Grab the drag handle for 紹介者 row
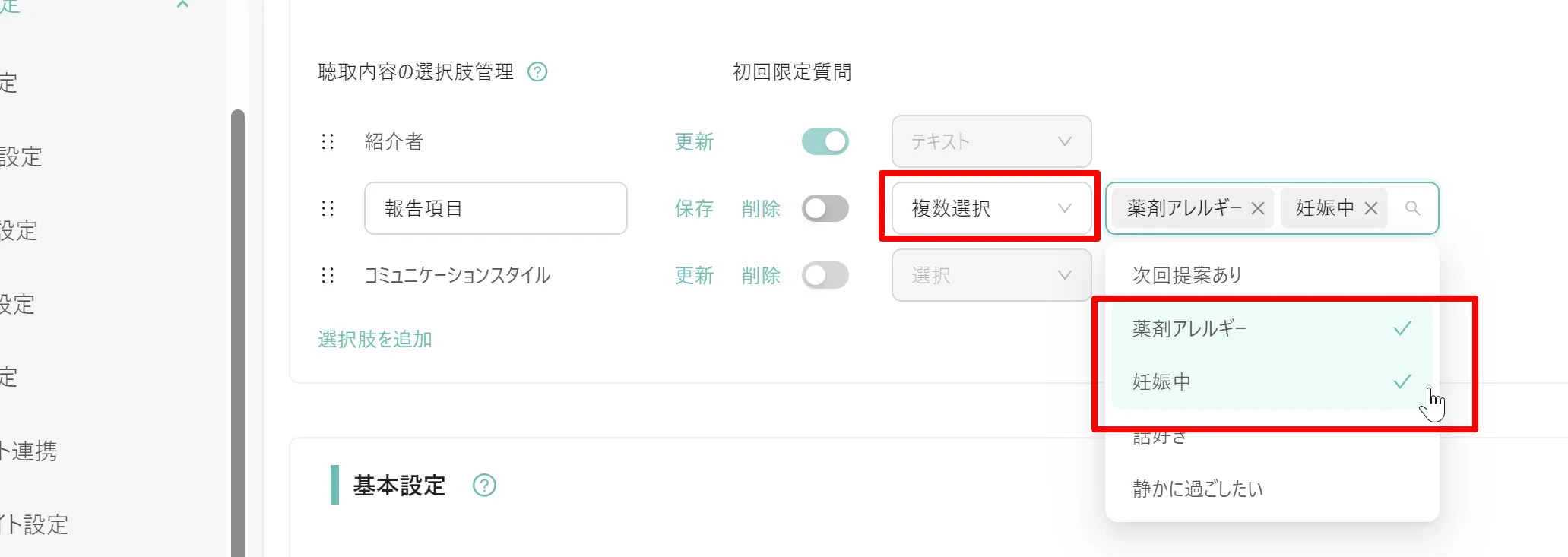The height and width of the screenshot is (557, 1568). [x=328, y=141]
